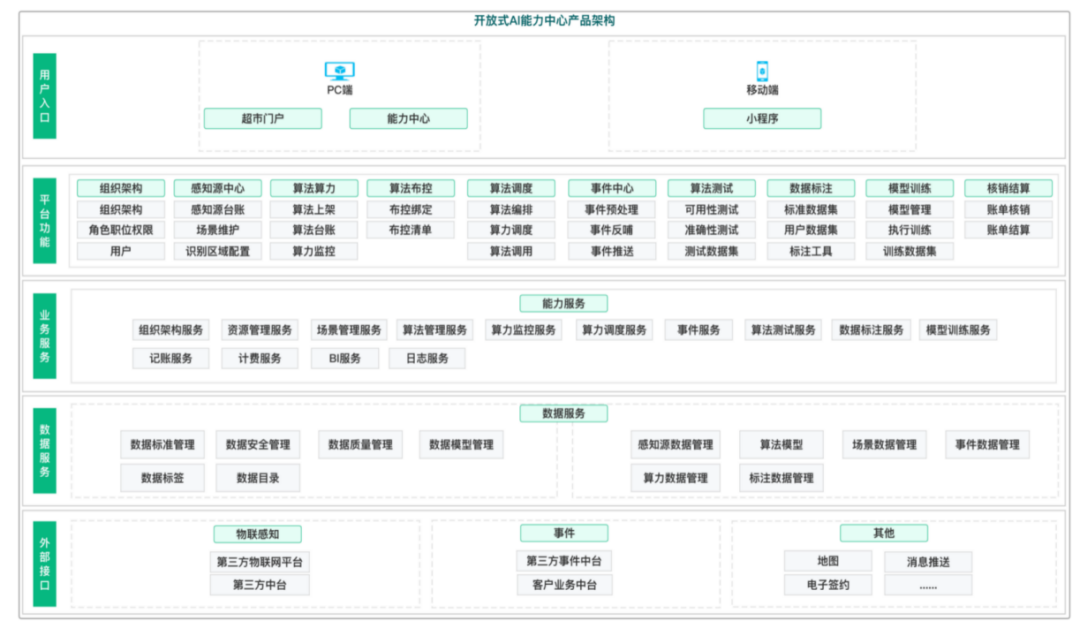Click the 模型管理 cell

(x=910, y=209)
